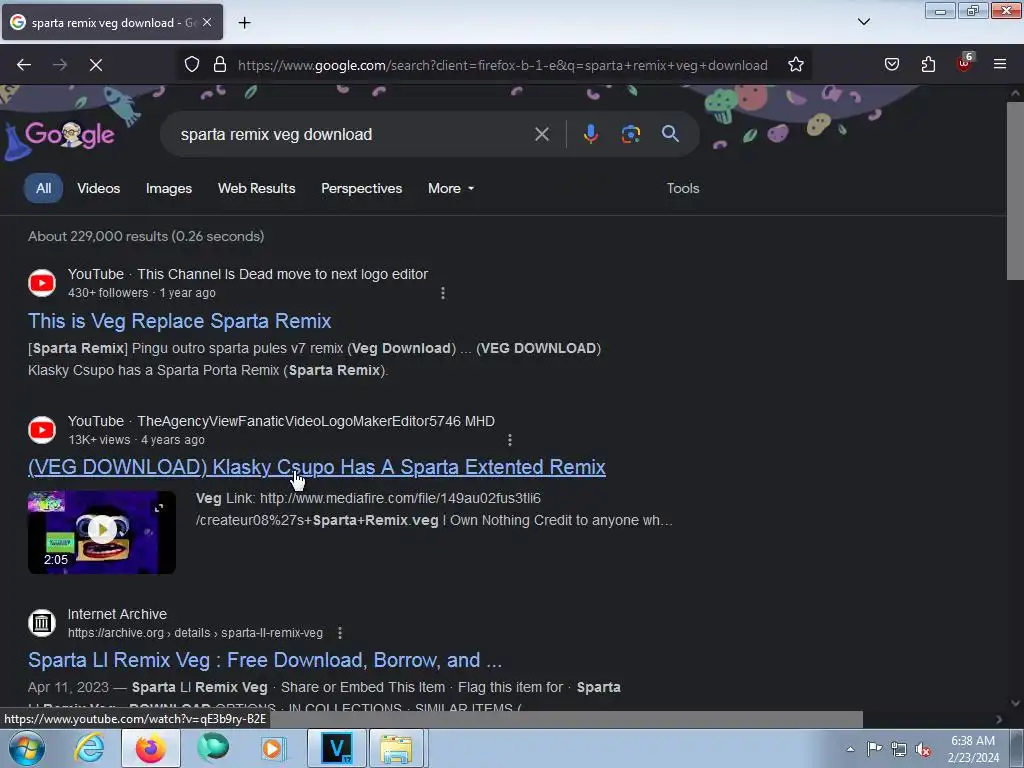The height and width of the screenshot is (768, 1024).
Task: Click the About 229,000 results text
Action: 146,236
